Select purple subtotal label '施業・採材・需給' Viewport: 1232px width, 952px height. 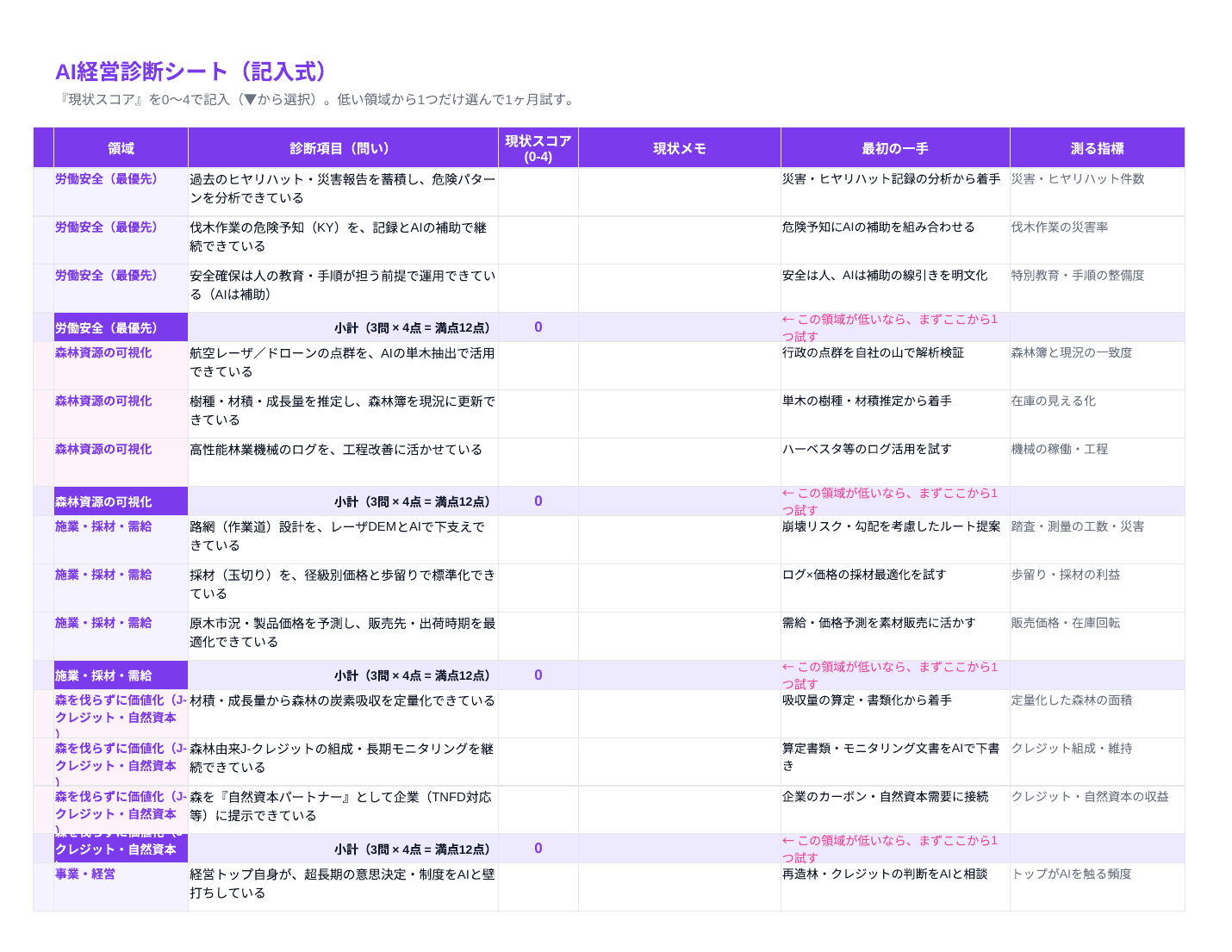click(x=121, y=675)
